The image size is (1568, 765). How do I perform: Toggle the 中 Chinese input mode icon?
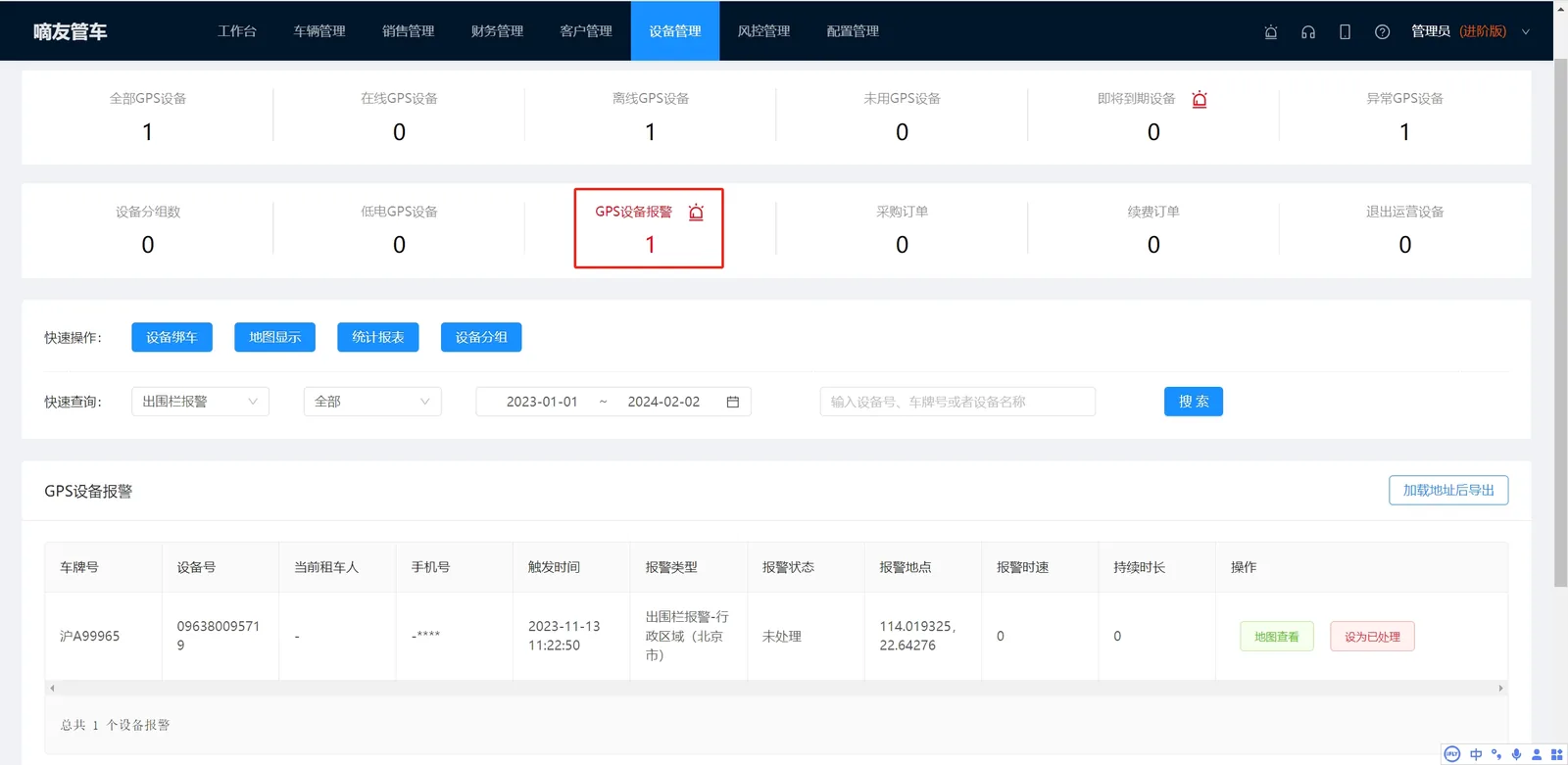(1476, 754)
